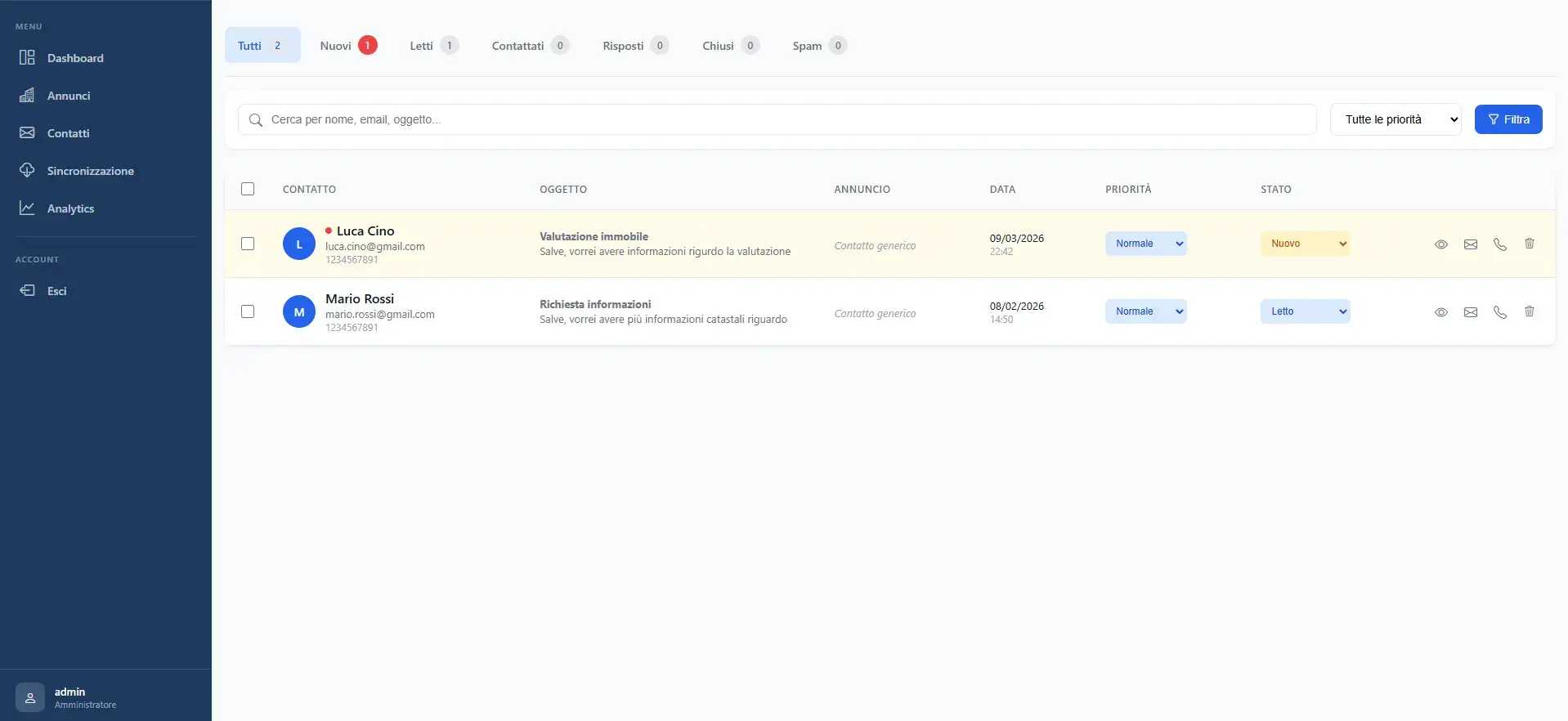Viewport: 1568px width, 721px height.
Task: Check the box for Luca Cino row
Action: 248,244
